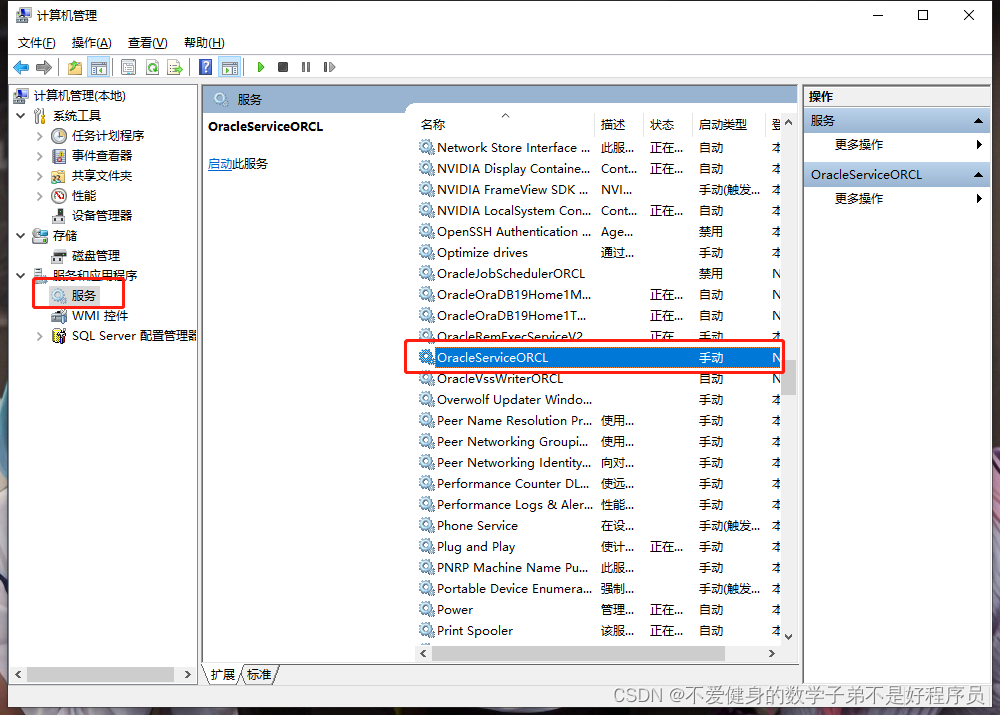The height and width of the screenshot is (715, 1000).
Task: Select 共享文件夹 in the tree
Action: click(102, 175)
